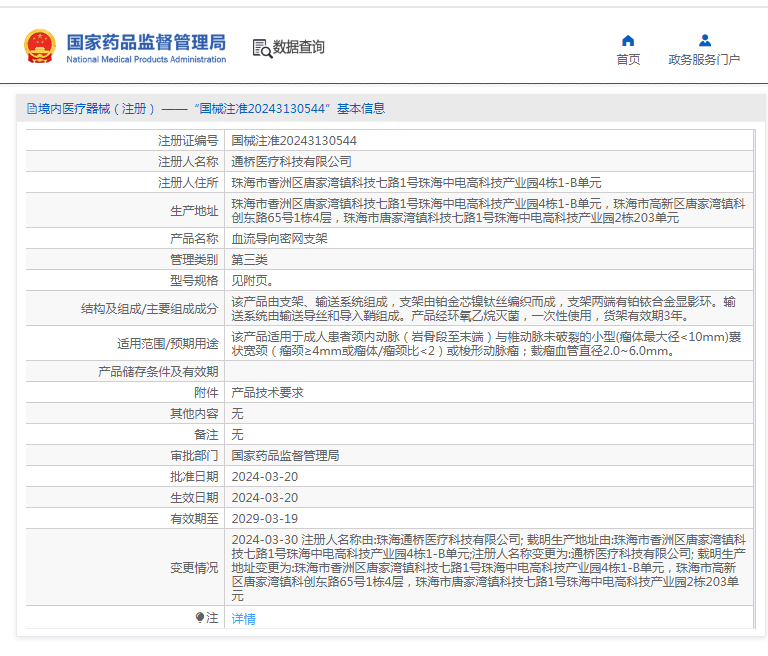Open the 详情 link
768x656 pixels.
coord(243,619)
